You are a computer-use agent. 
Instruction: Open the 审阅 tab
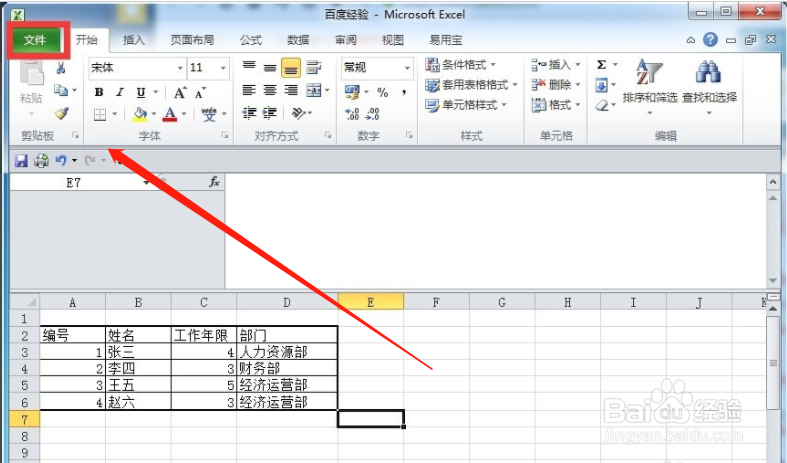click(345, 40)
